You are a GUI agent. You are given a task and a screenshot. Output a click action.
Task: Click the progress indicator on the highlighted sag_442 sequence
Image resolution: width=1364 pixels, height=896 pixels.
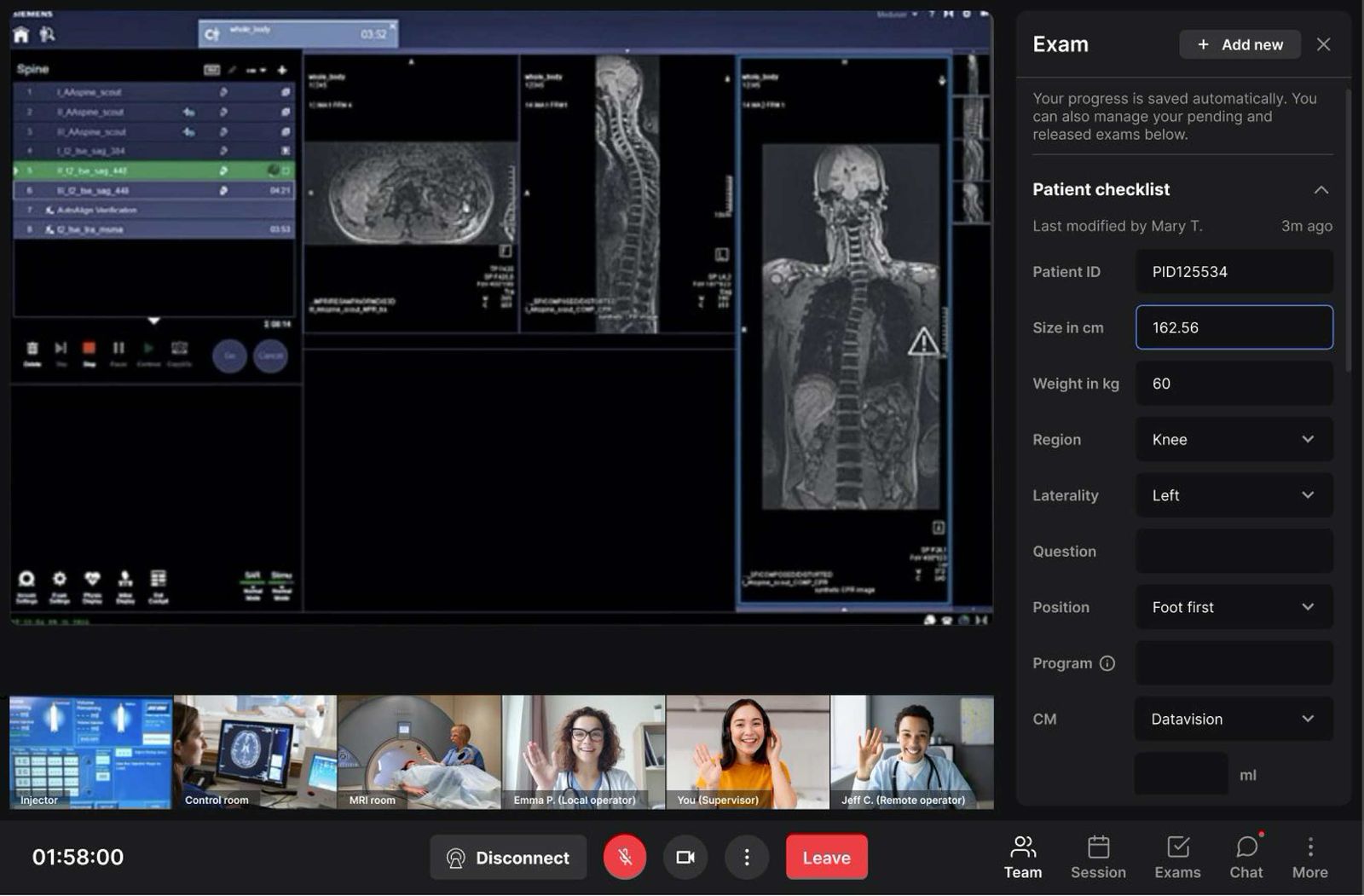tap(273, 170)
